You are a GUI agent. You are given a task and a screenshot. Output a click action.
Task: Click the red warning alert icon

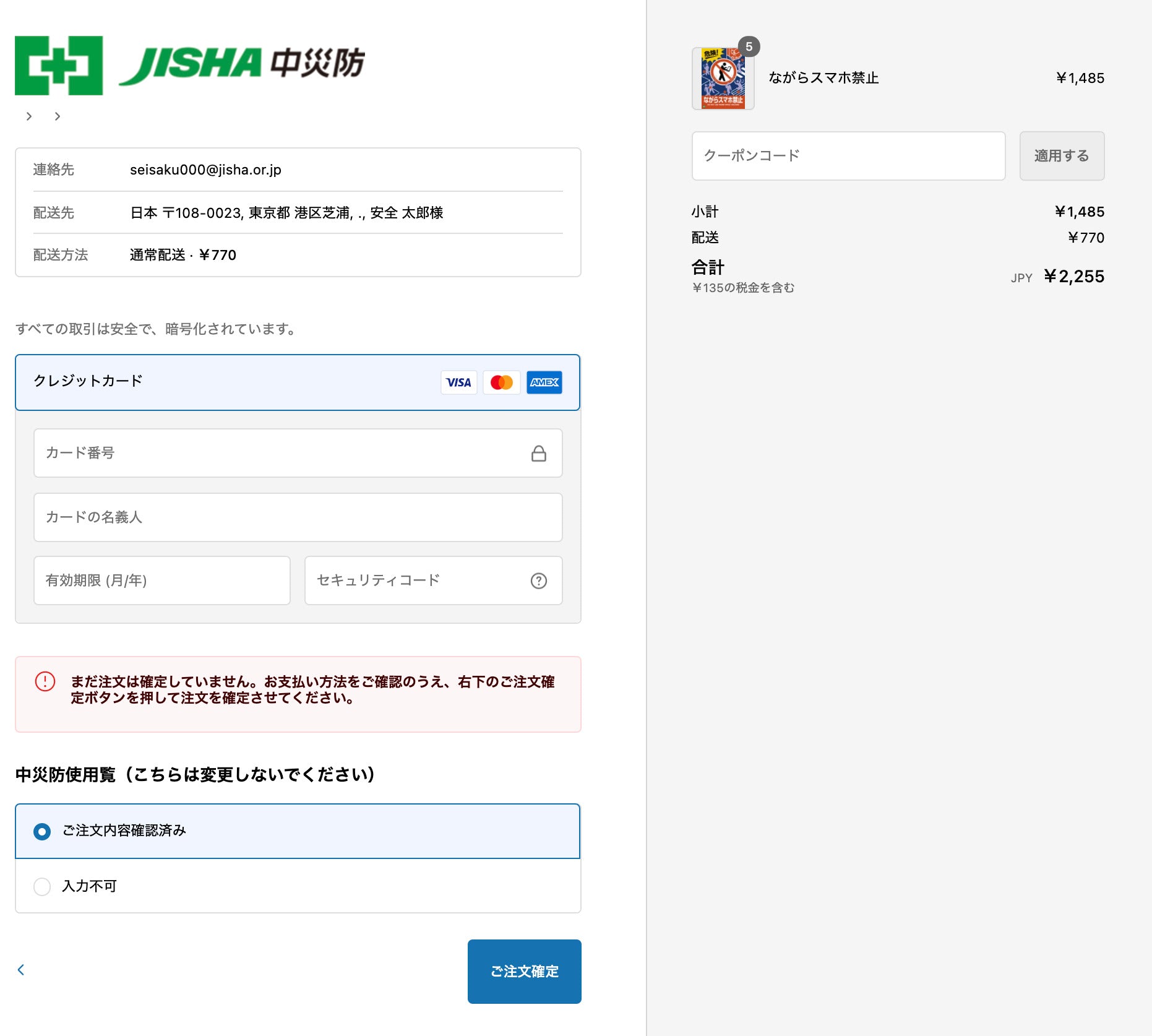pyautogui.click(x=45, y=681)
